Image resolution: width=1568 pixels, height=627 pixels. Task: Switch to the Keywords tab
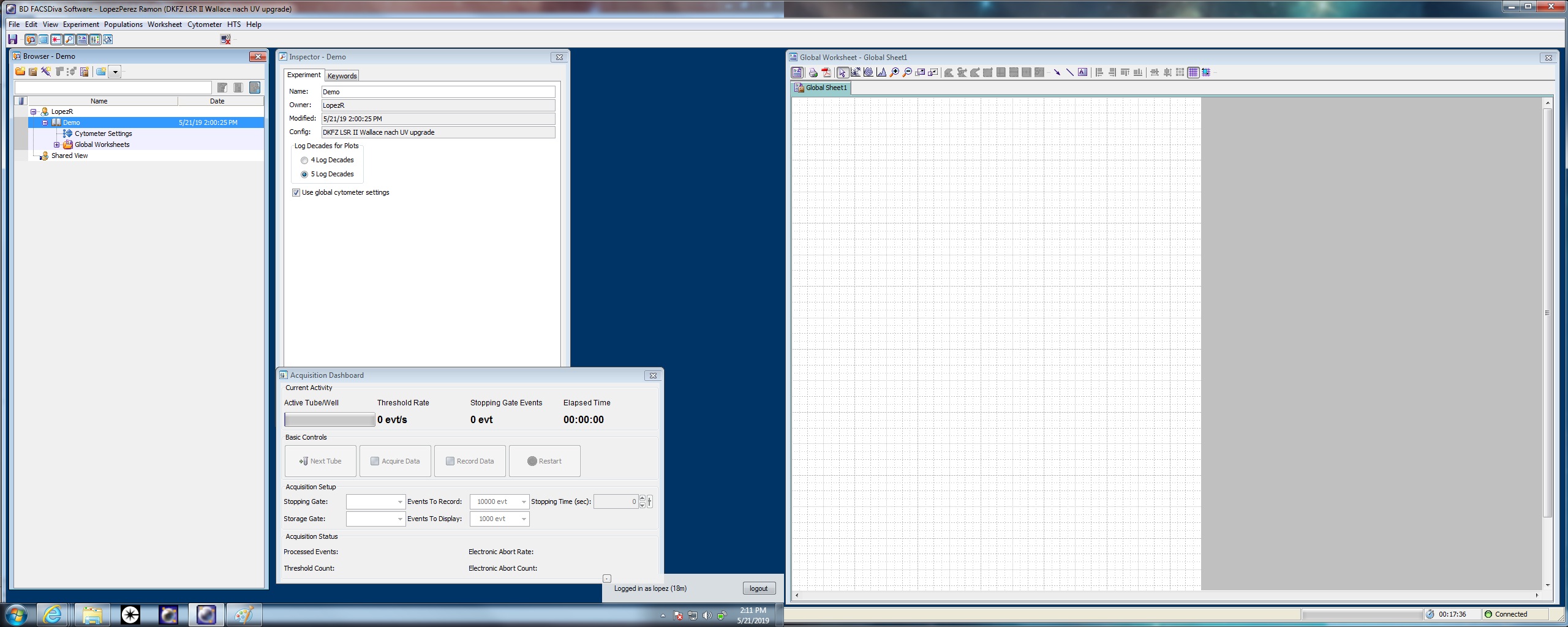pyautogui.click(x=342, y=76)
